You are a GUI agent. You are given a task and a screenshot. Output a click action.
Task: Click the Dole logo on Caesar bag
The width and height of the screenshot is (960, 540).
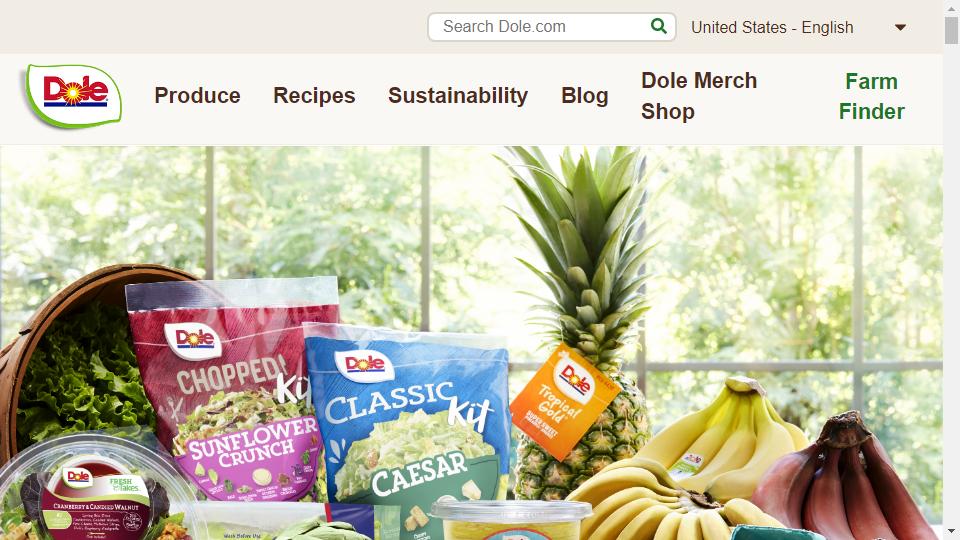(364, 366)
